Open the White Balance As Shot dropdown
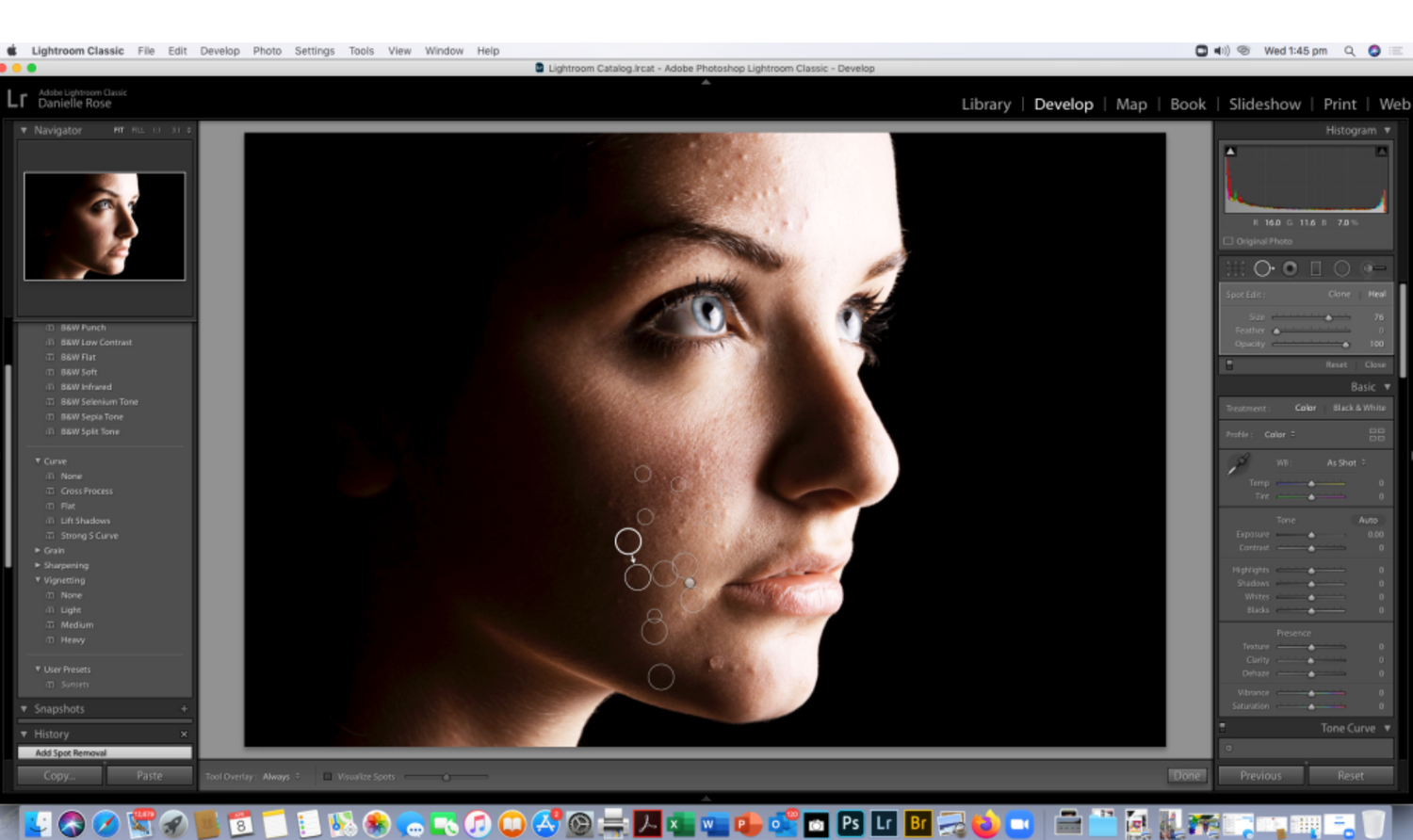Screen dimensions: 1413x840 [x=1346, y=462]
